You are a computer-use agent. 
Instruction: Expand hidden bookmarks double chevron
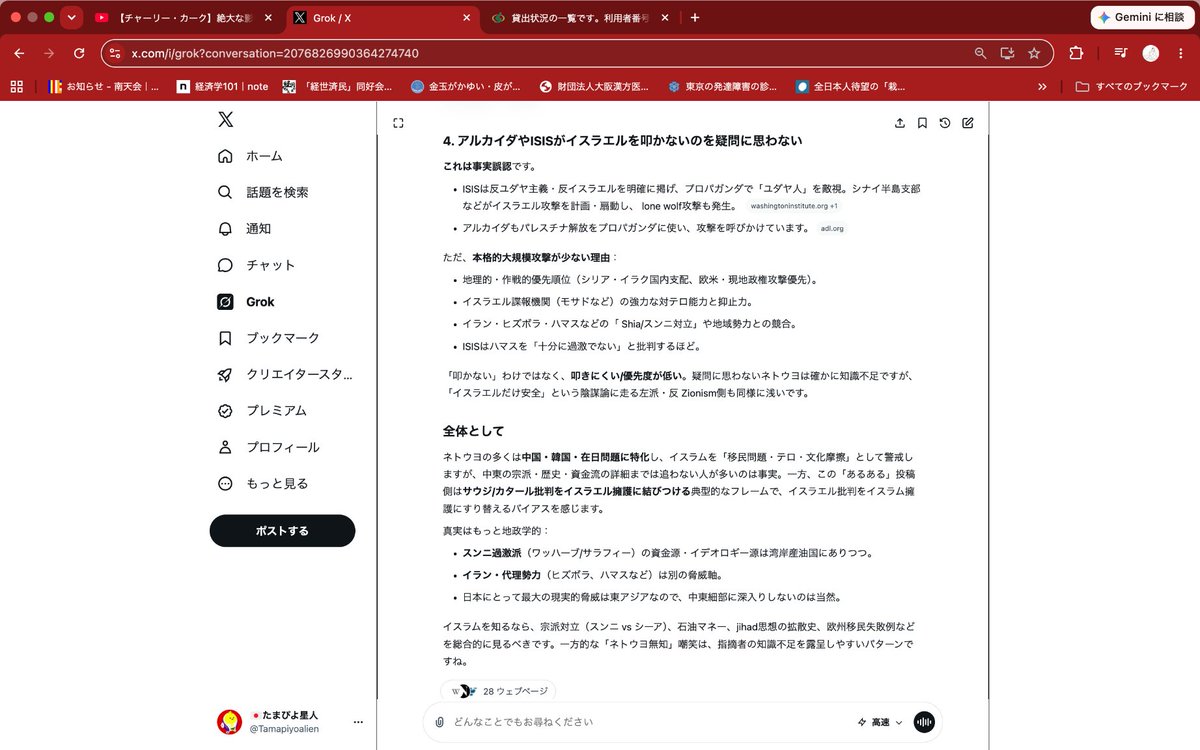click(x=1043, y=87)
